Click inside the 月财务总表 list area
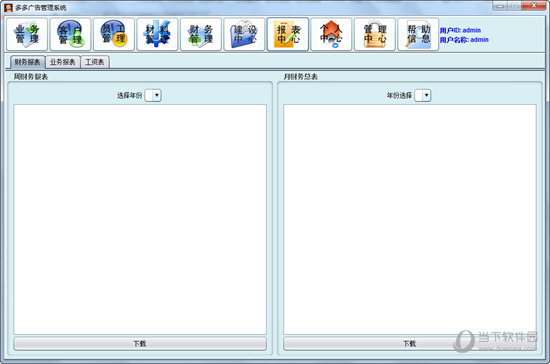This screenshot has height=364, width=550. [410, 219]
